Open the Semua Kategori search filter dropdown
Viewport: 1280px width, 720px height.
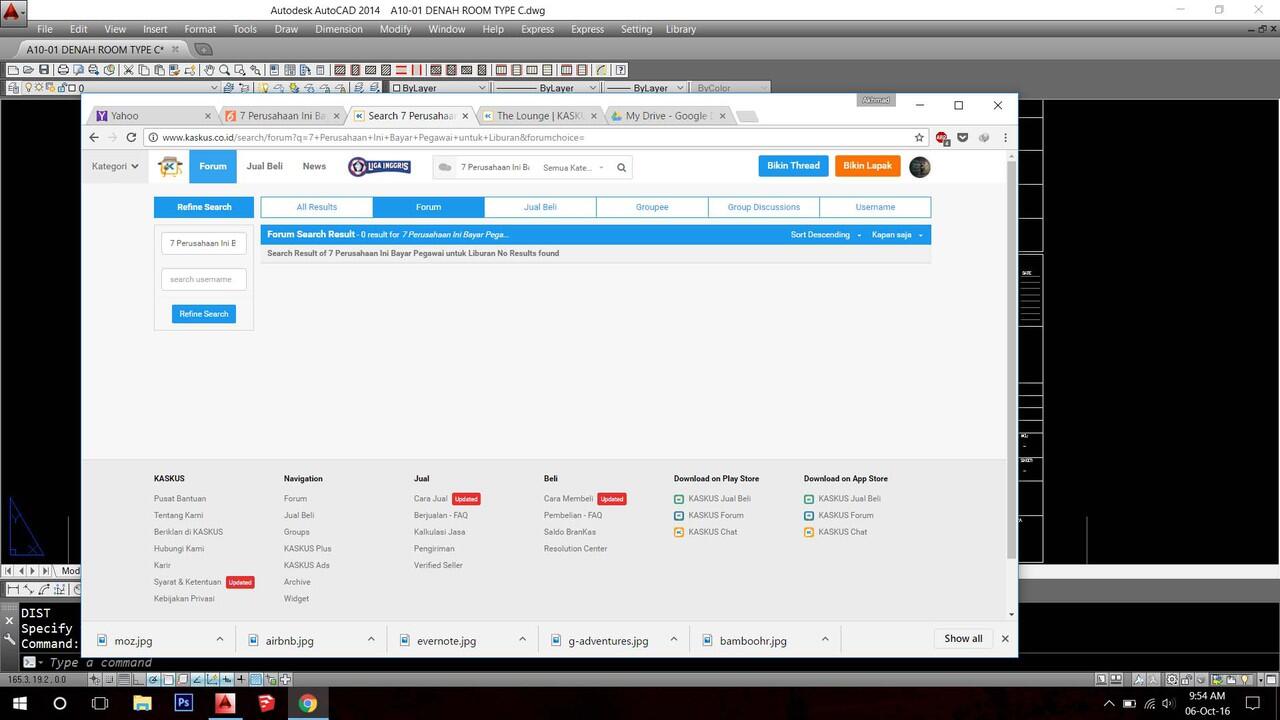pos(573,168)
